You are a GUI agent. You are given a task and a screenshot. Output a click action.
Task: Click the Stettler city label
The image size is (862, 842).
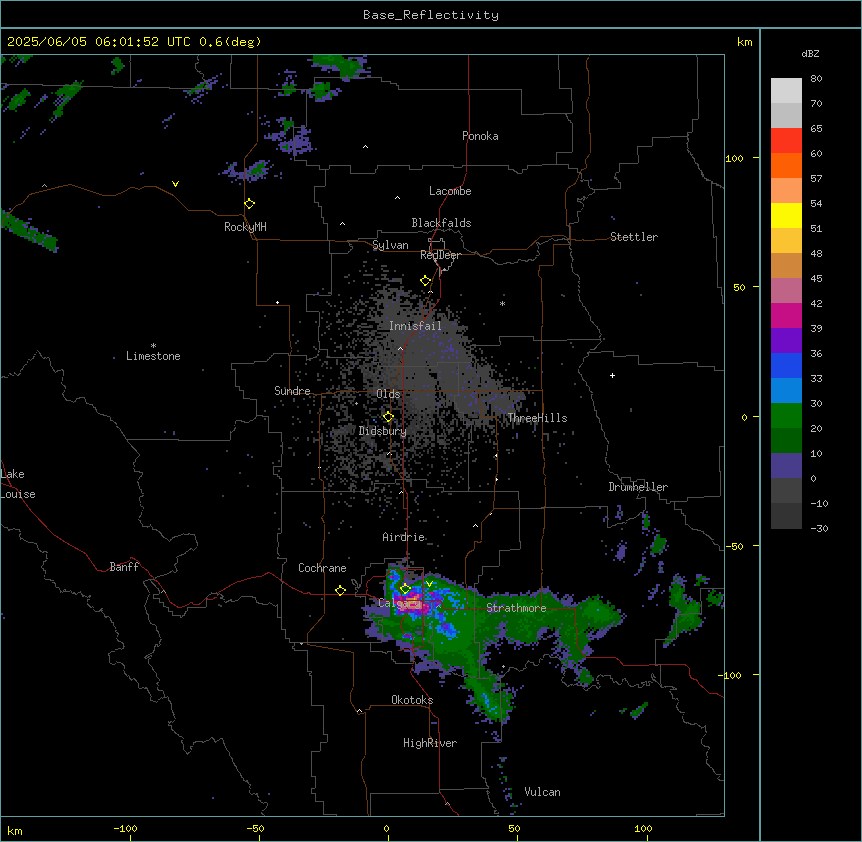click(634, 237)
